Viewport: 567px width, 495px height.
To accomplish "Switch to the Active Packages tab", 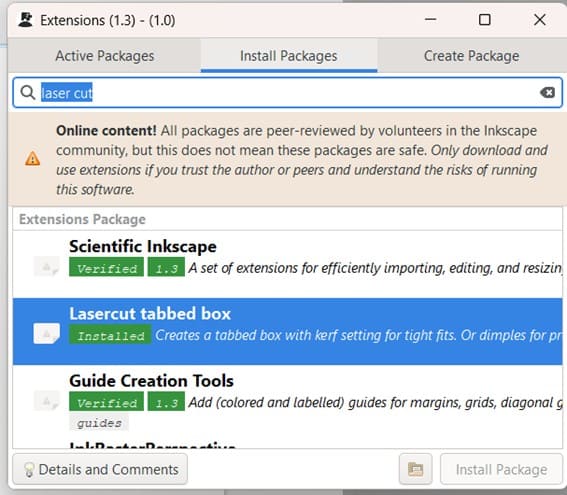I will (105, 56).
